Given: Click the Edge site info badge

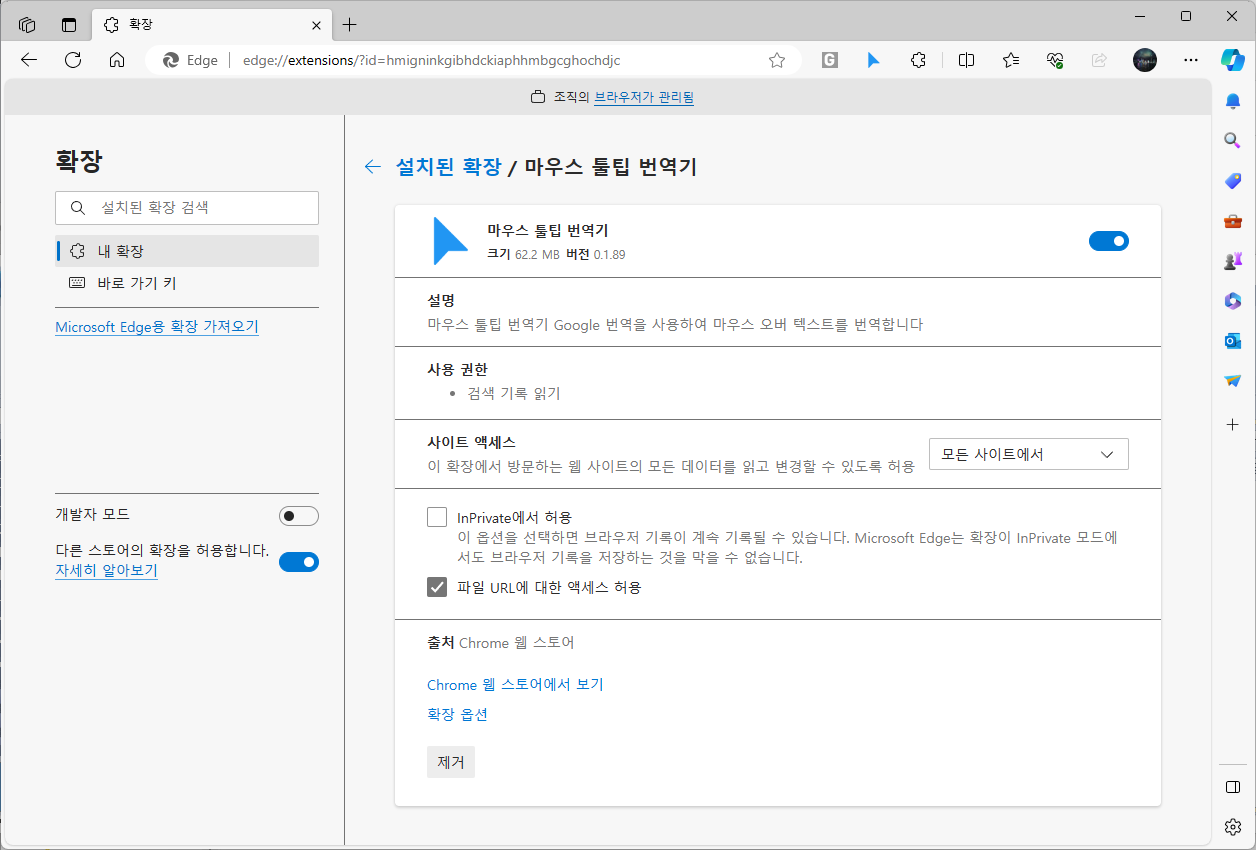Looking at the screenshot, I should pos(190,60).
